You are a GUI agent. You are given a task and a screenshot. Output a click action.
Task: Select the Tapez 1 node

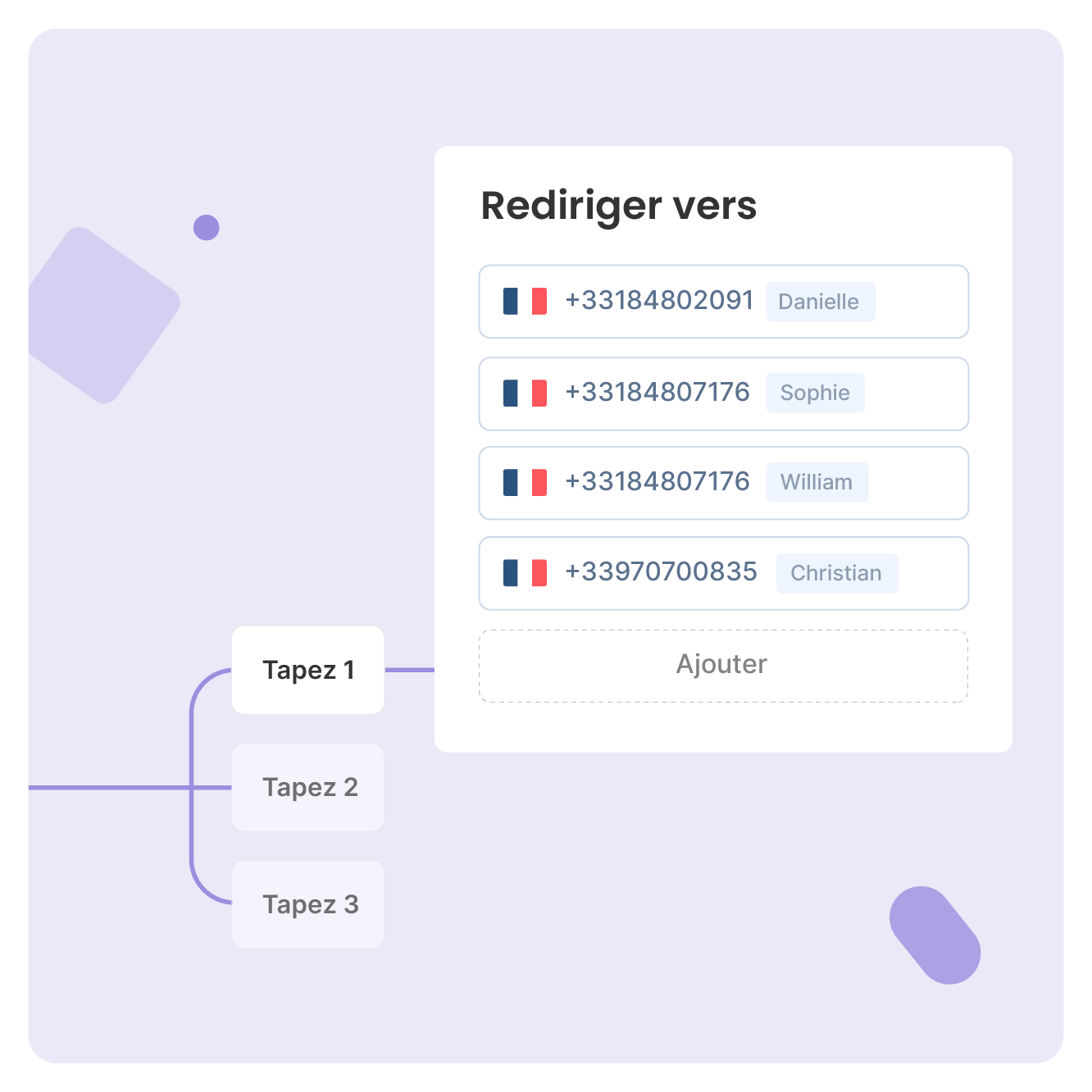pyautogui.click(x=308, y=670)
